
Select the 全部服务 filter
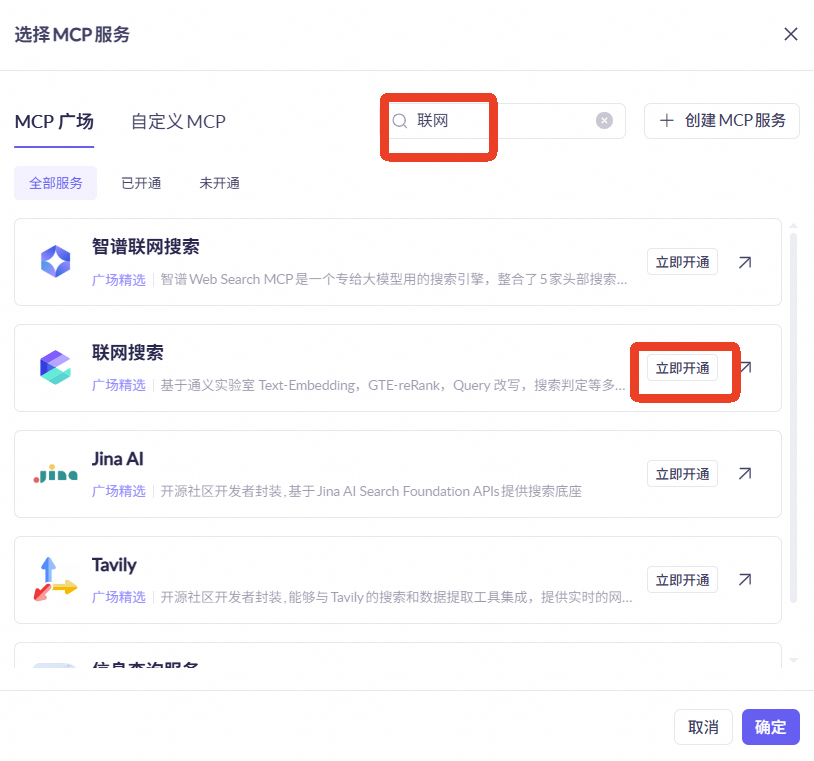[56, 183]
